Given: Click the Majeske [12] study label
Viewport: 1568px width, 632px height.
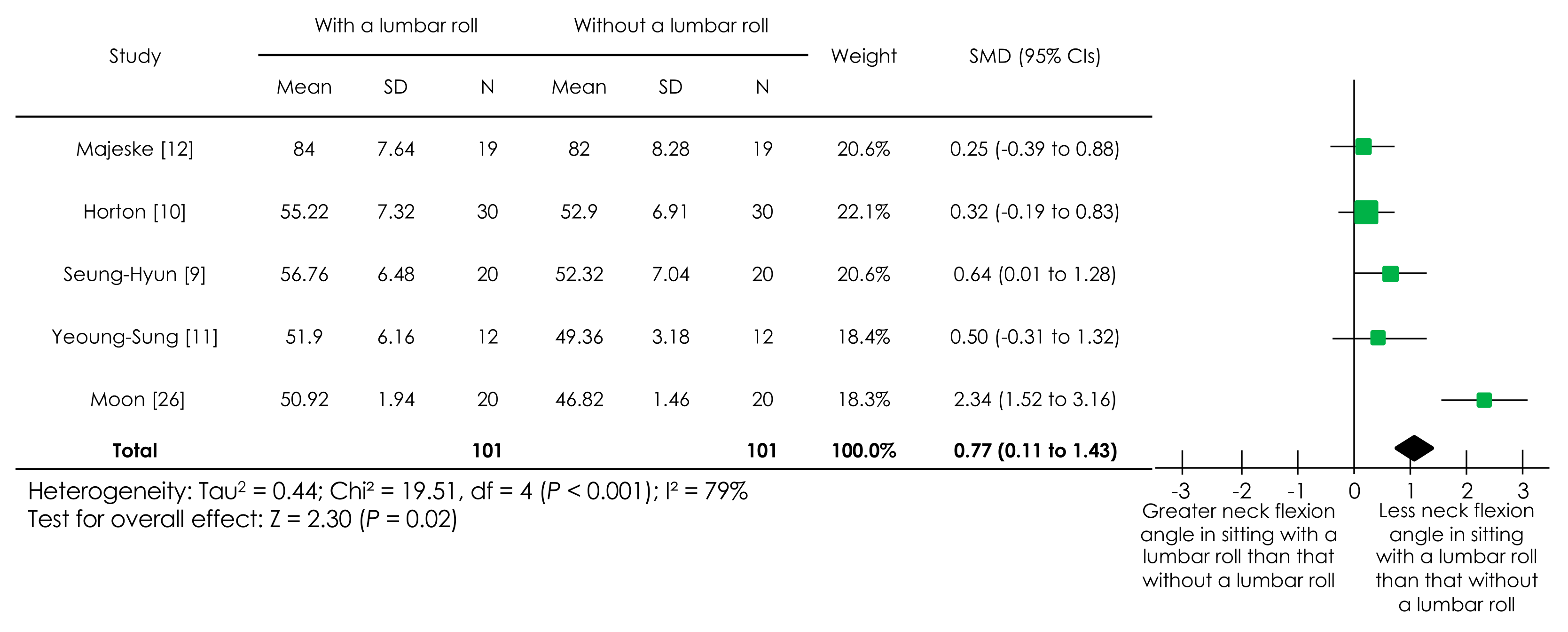Looking at the screenshot, I should pyautogui.click(x=134, y=149).
